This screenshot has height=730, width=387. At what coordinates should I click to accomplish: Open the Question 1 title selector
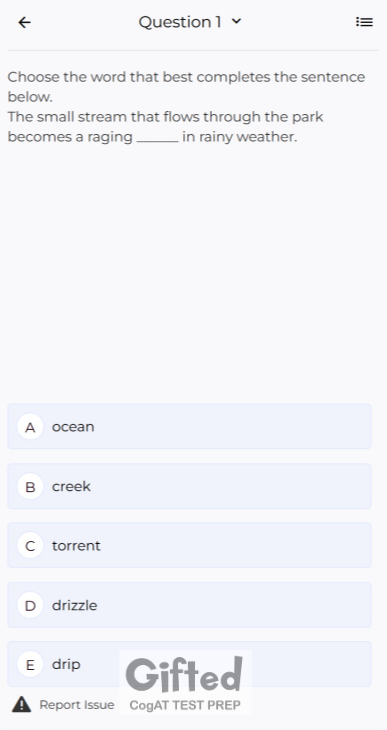point(190,22)
